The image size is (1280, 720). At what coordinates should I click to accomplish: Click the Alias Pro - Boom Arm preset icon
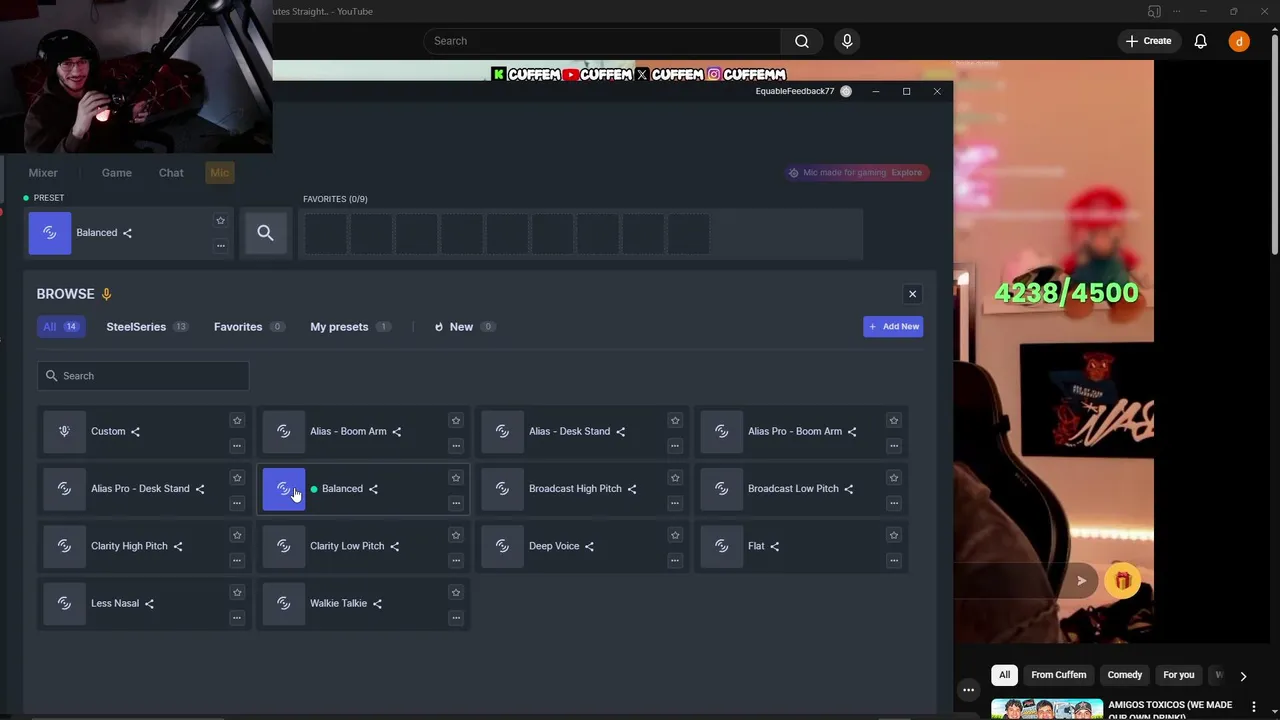pyautogui.click(x=722, y=432)
